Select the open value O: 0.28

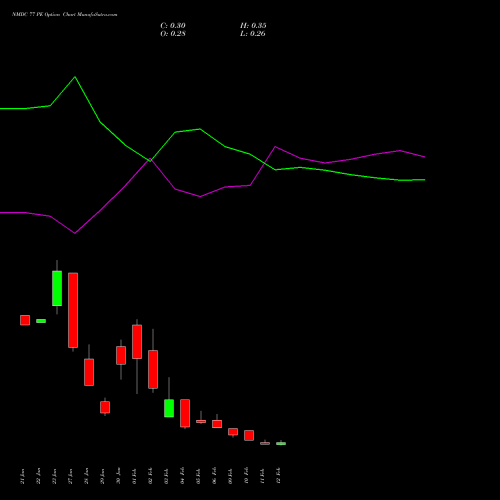173,34
